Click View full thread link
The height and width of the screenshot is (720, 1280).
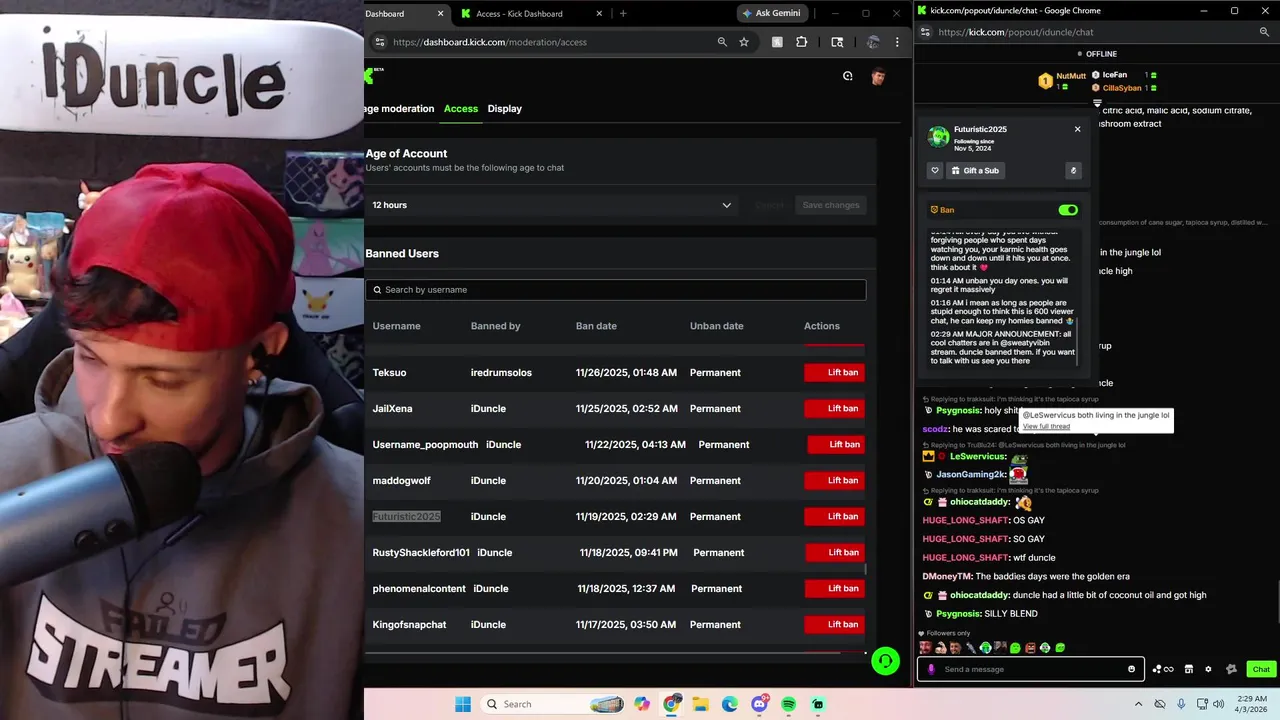(x=1046, y=427)
